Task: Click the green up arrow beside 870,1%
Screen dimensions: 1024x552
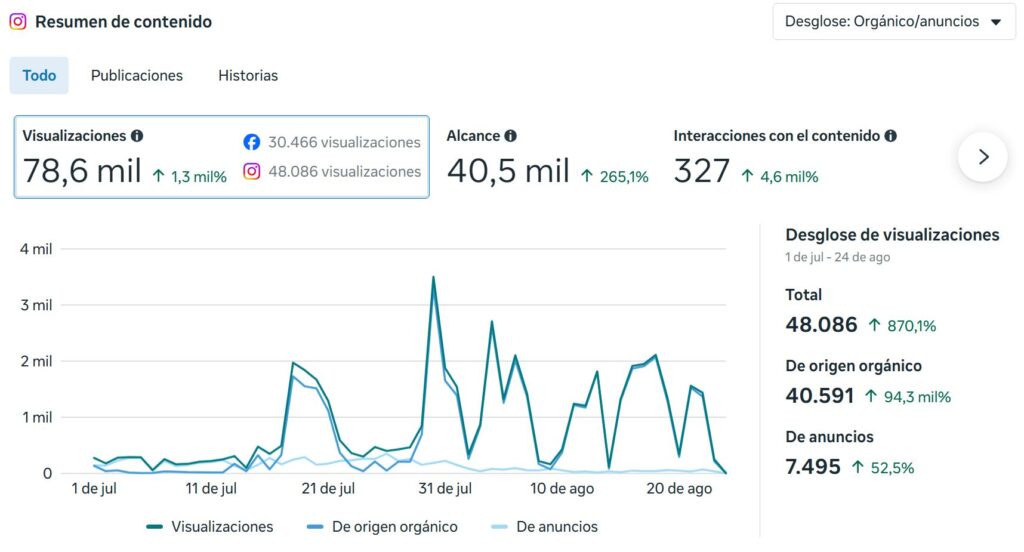Action: 874,325
